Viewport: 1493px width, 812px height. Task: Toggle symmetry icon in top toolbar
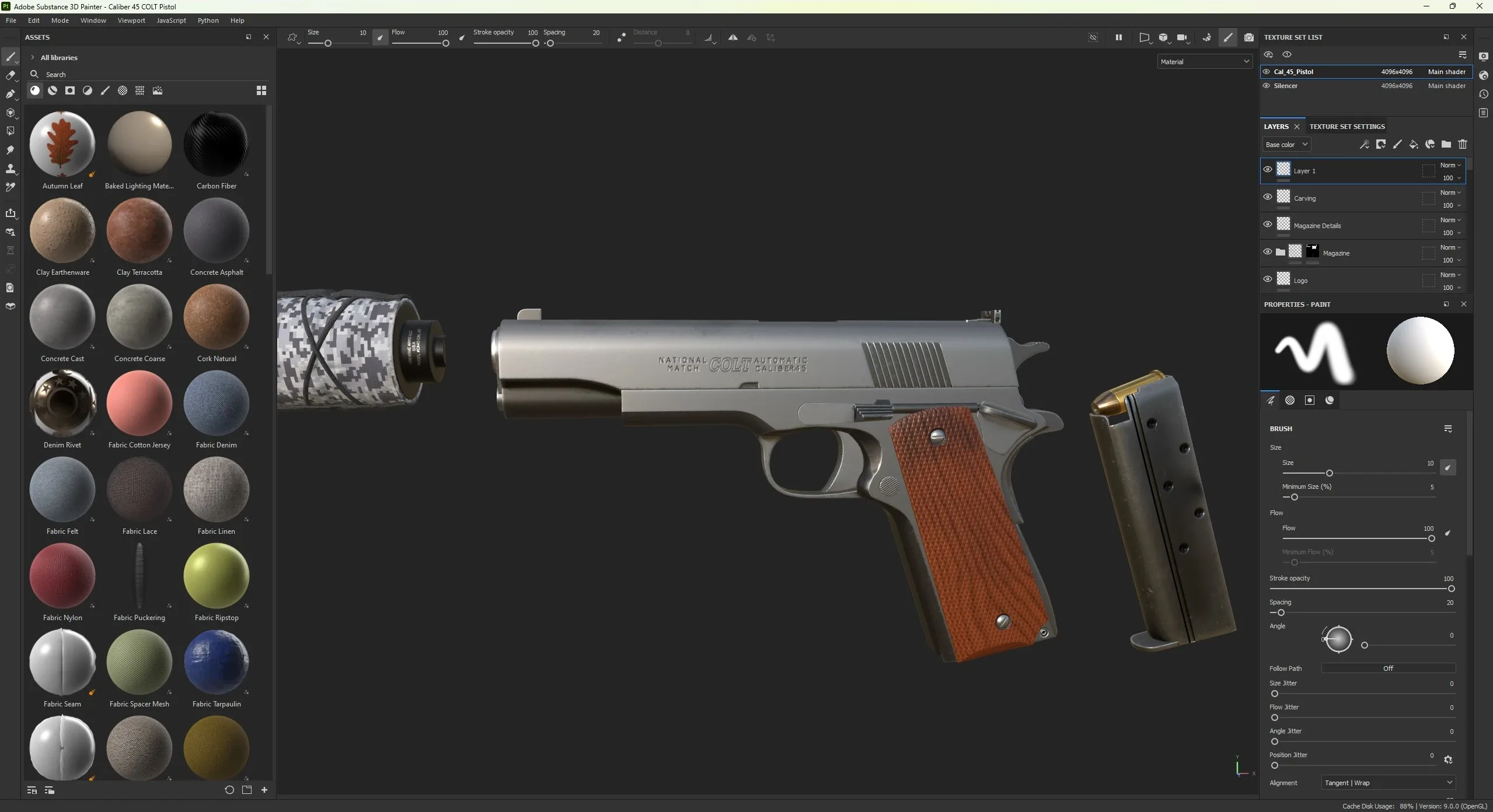tap(732, 38)
